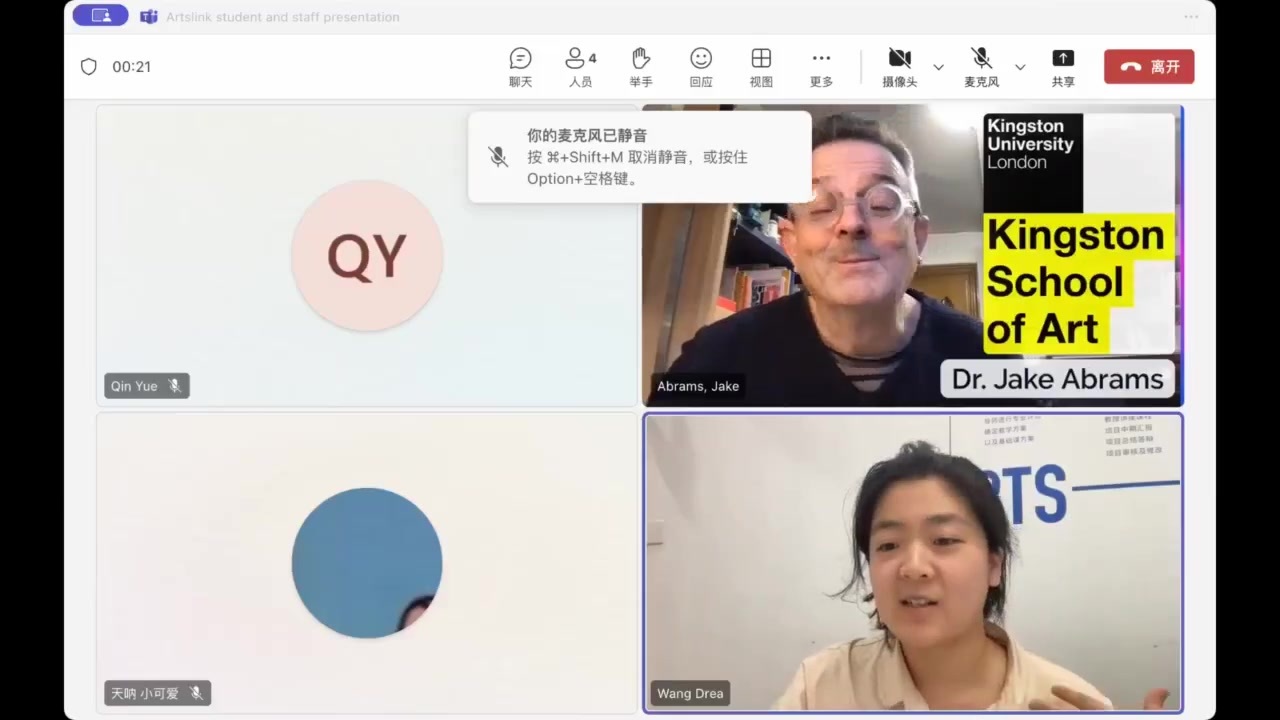Click the purple screen icon in title bar
Viewport: 1280px width, 720px height.
coord(100,16)
